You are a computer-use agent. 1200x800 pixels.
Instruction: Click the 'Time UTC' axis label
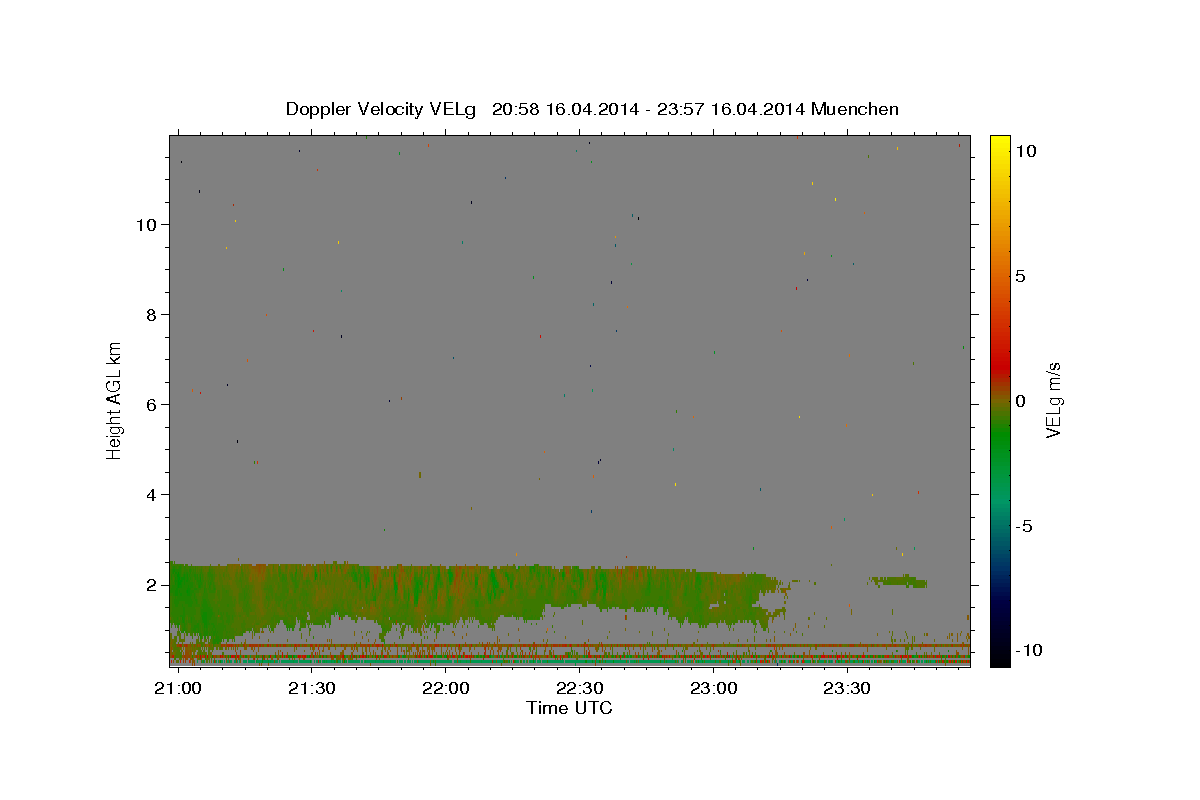[x=570, y=708]
